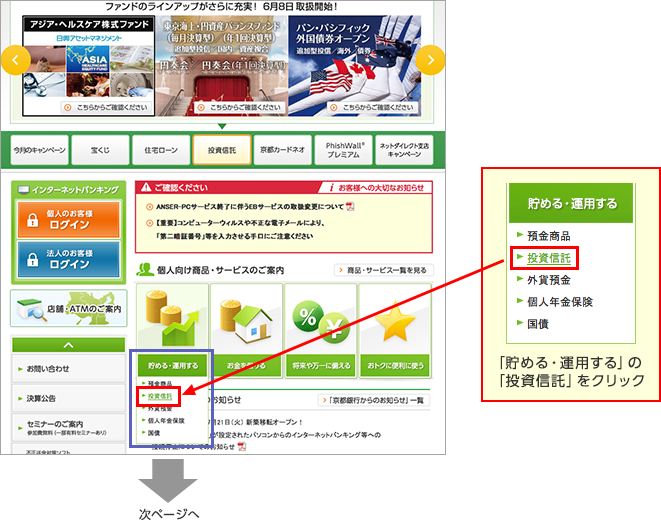Click PDF icon beside ANSER-PC notice
Image resolution: width=661 pixels, height=520 pixels.
click(350, 206)
